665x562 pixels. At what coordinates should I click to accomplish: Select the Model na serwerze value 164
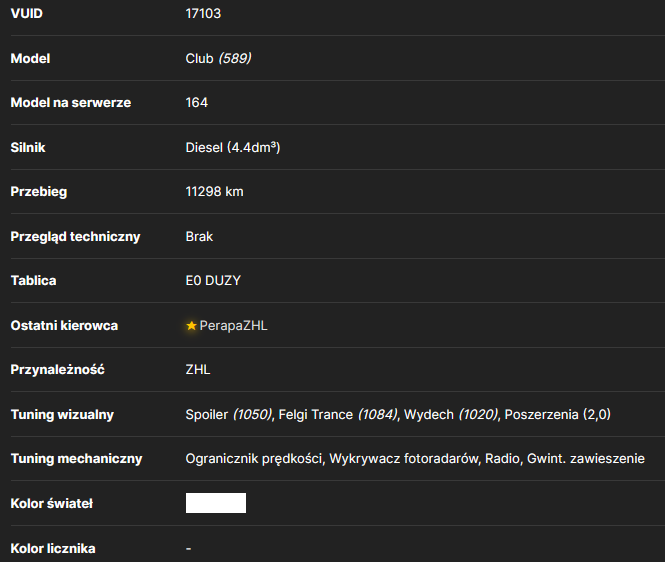pyautogui.click(x=197, y=103)
